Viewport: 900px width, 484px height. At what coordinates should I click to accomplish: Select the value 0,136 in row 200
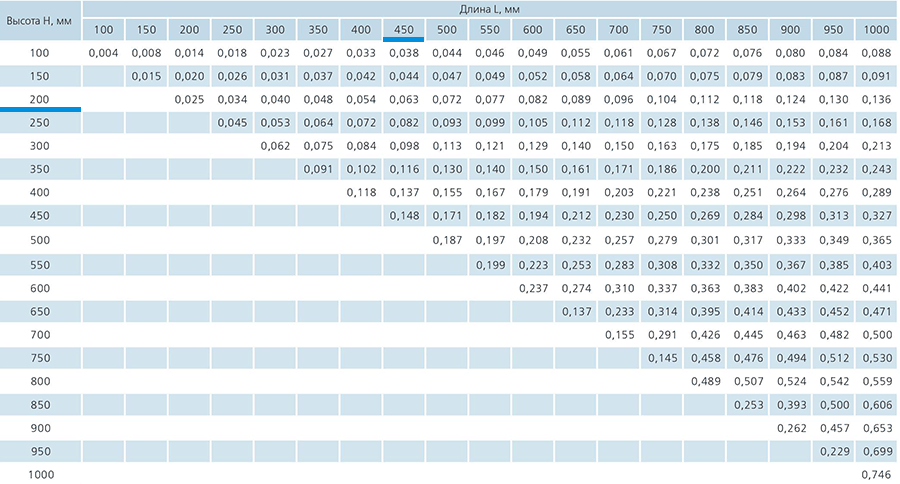[876, 99]
